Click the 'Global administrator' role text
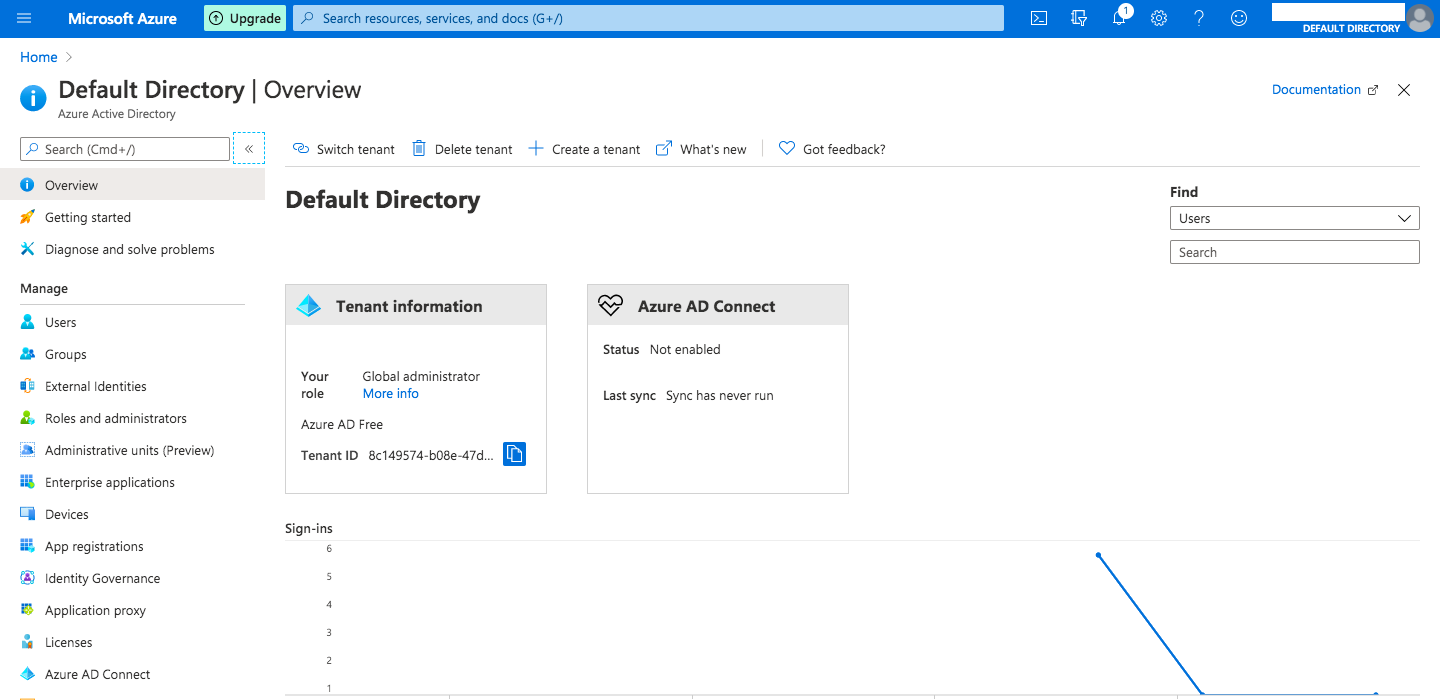This screenshot has height=700, width=1440. click(x=421, y=376)
